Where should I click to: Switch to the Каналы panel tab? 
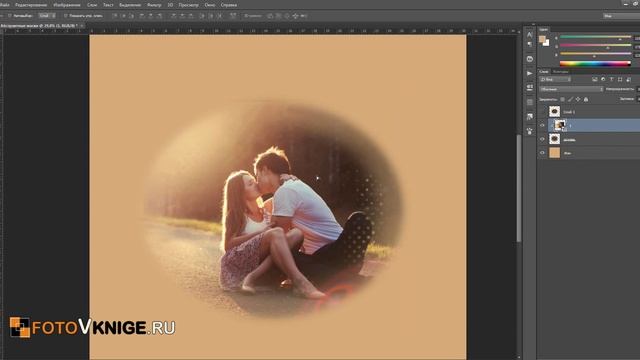560,71
